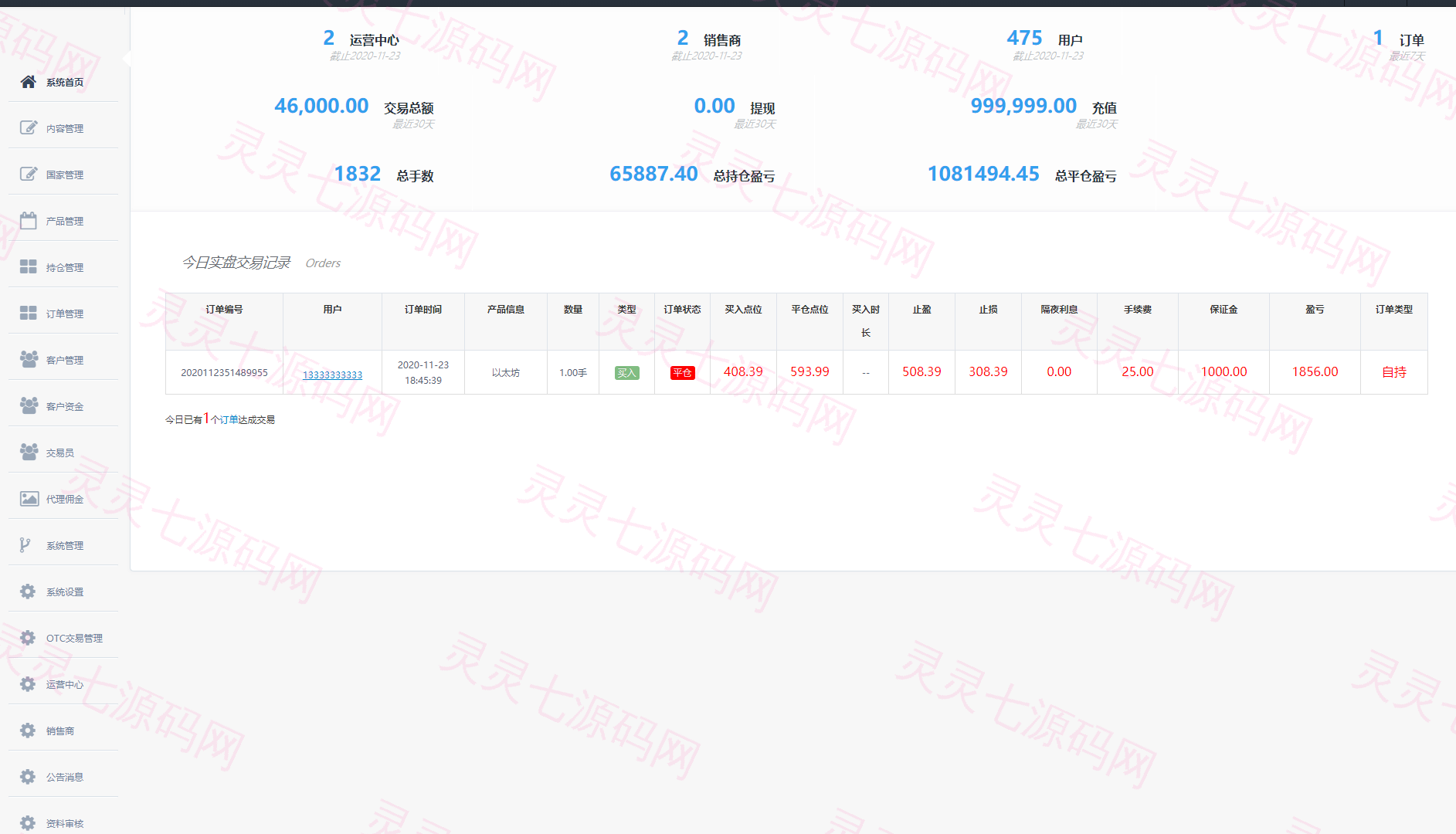Click the green 买入 type badge
Screen dimensions: 1456x834
pos(626,373)
